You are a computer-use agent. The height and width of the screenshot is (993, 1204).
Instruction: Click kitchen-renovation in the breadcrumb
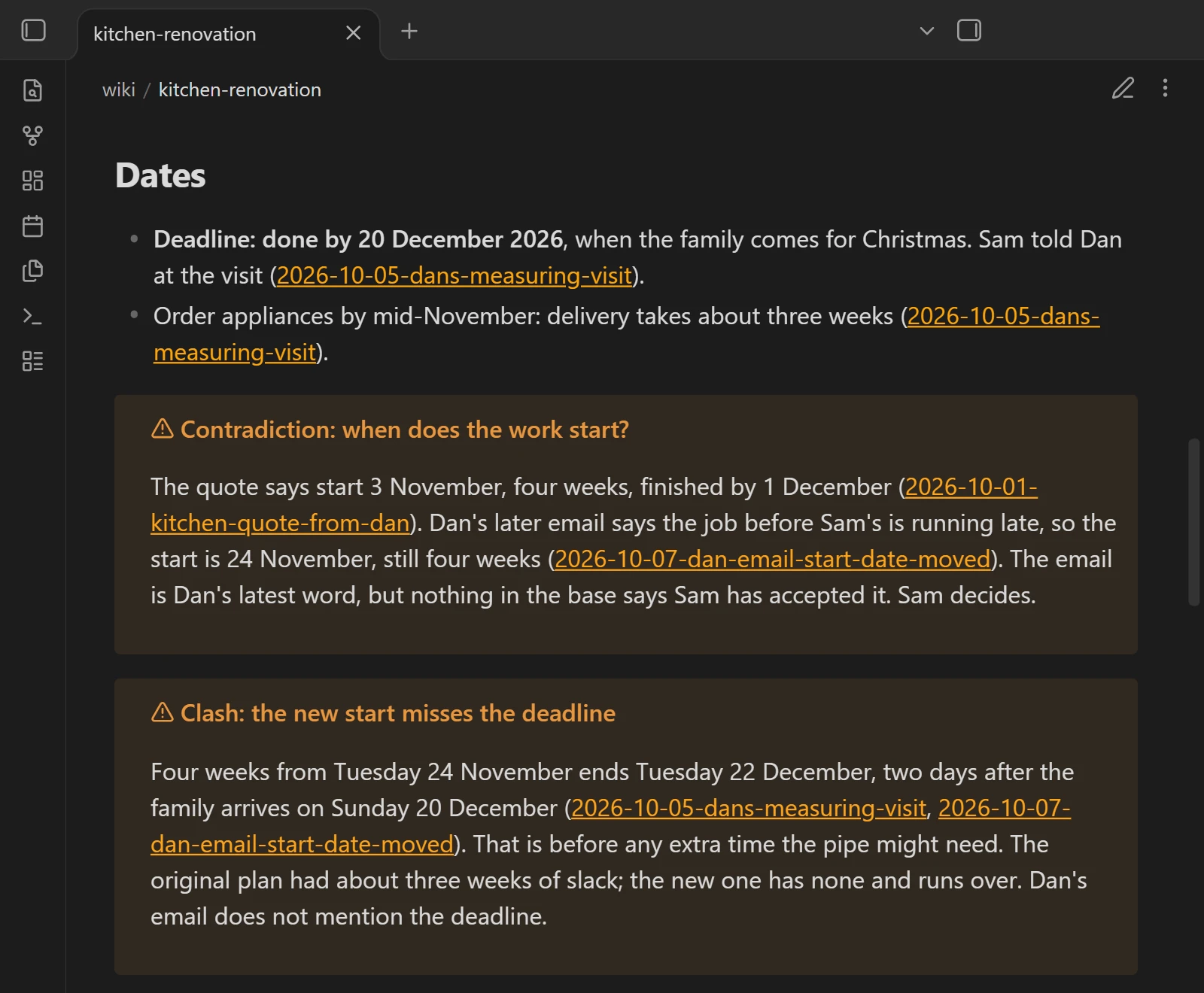coord(240,90)
